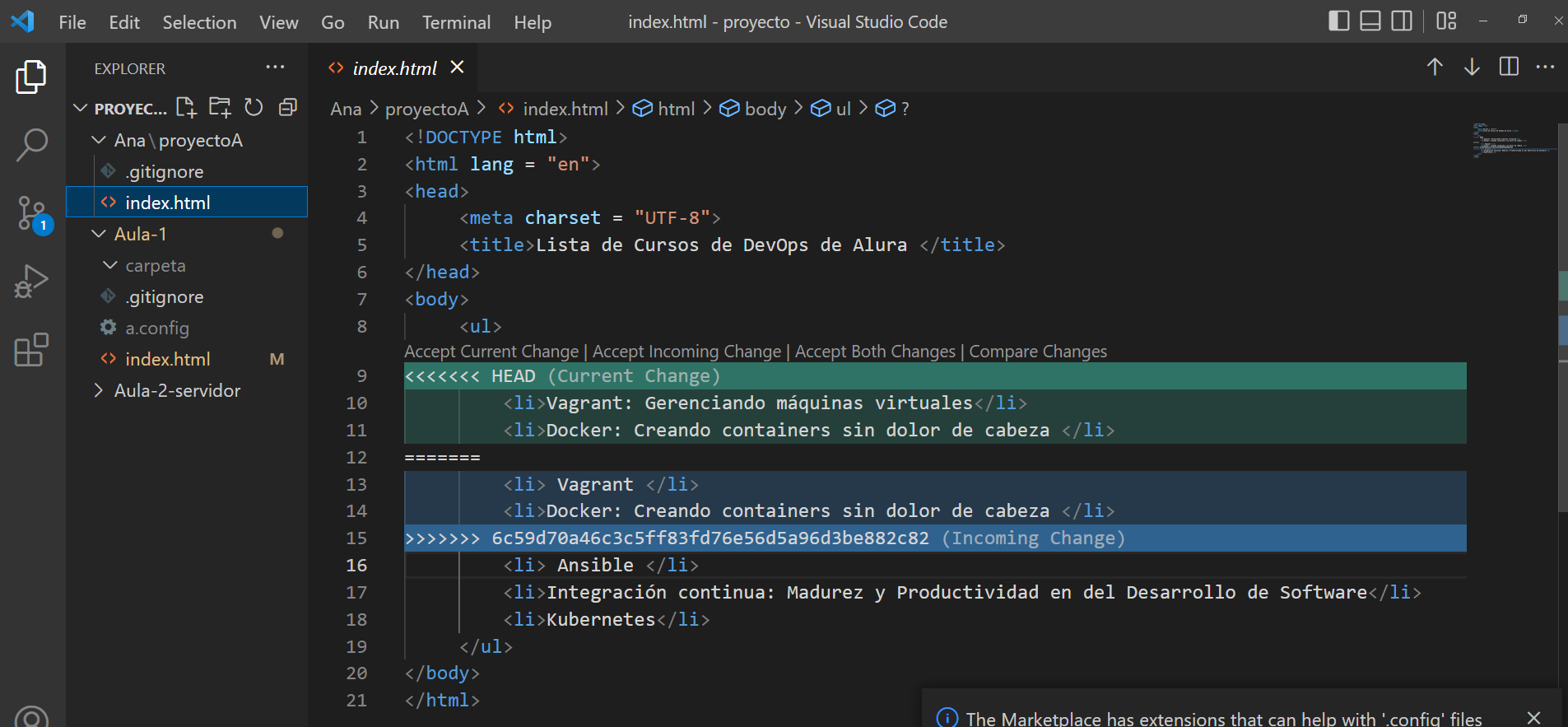Open the Accounts icon in activity bar
The height and width of the screenshot is (727, 1568).
(x=31, y=715)
